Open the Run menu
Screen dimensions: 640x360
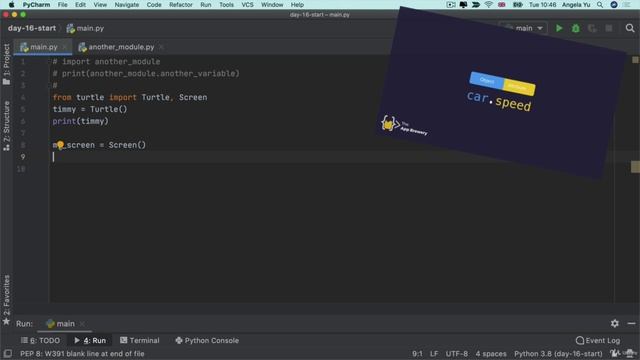(206, 5)
